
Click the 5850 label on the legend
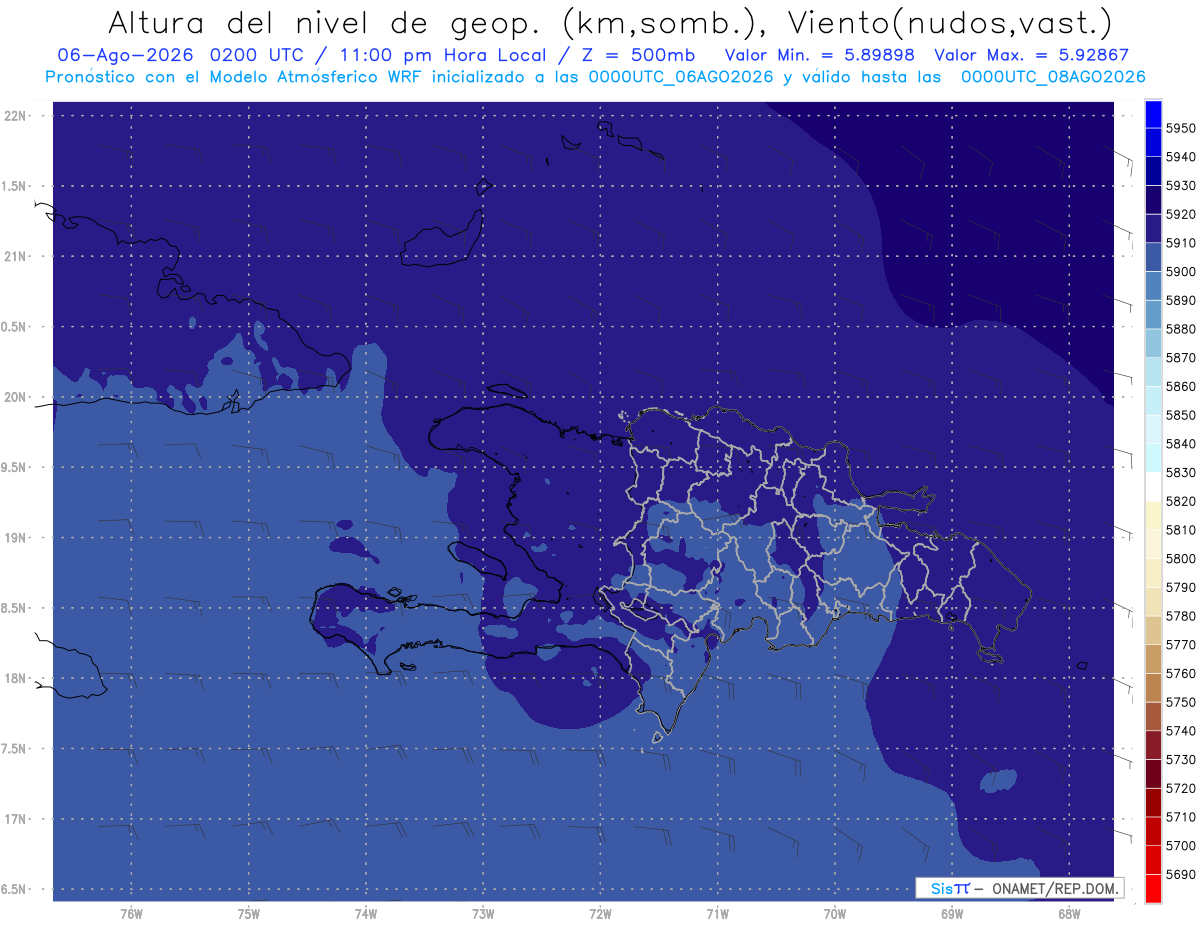tap(1180, 415)
